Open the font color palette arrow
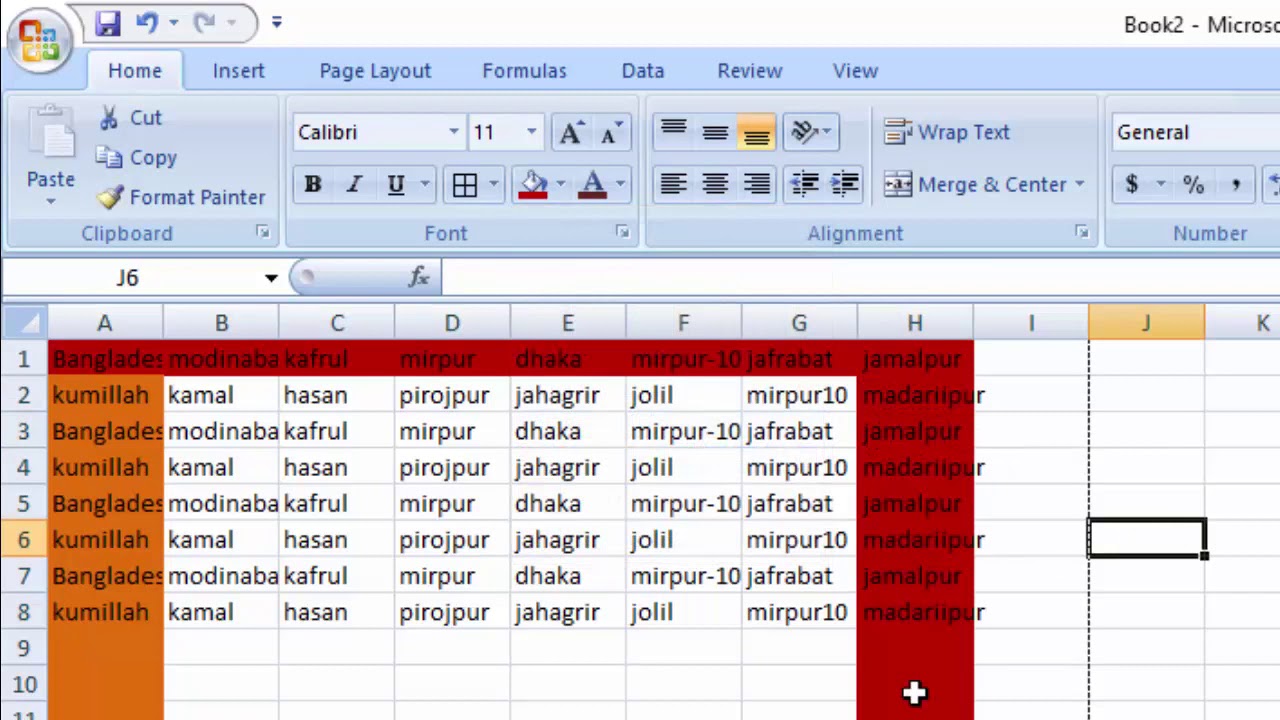Viewport: 1280px width, 720px height. point(621,185)
